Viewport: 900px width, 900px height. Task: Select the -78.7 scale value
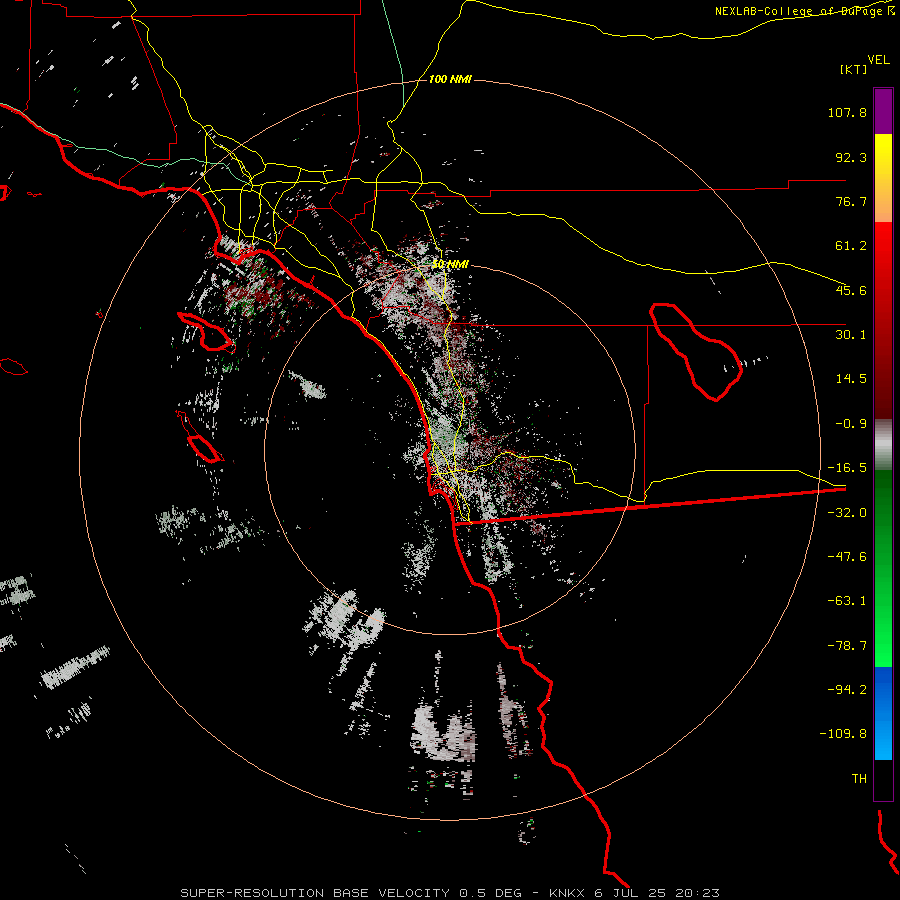pyautogui.click(x=847, y=646)
